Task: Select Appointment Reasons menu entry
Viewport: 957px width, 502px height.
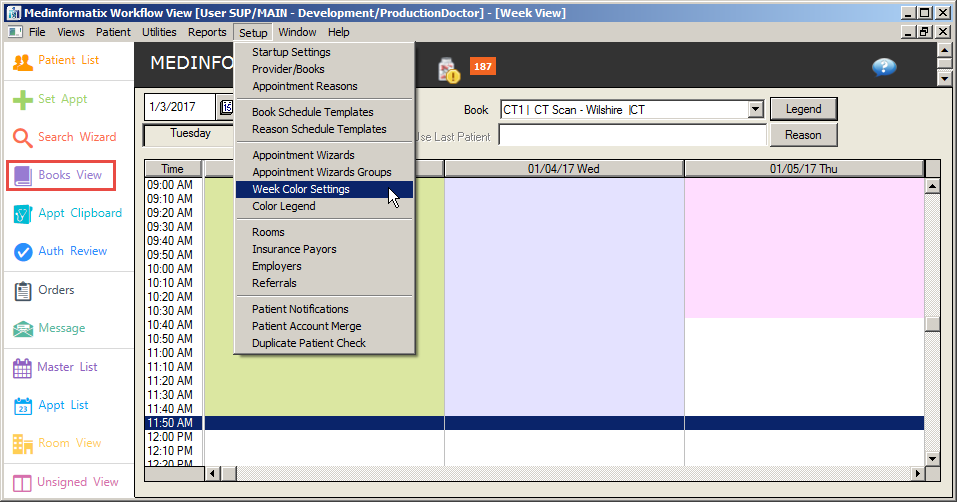Action: pyautogui.click(x=304, y=86)
